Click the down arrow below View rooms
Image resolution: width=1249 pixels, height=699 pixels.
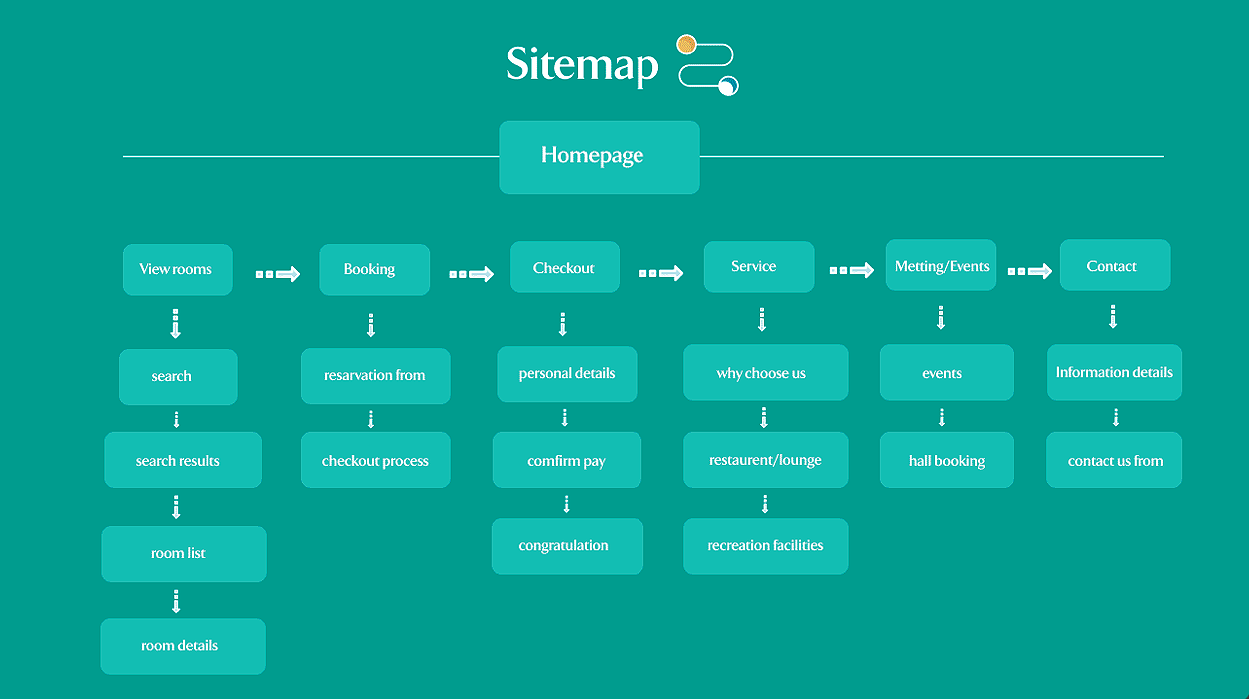(x=176, y=324)
